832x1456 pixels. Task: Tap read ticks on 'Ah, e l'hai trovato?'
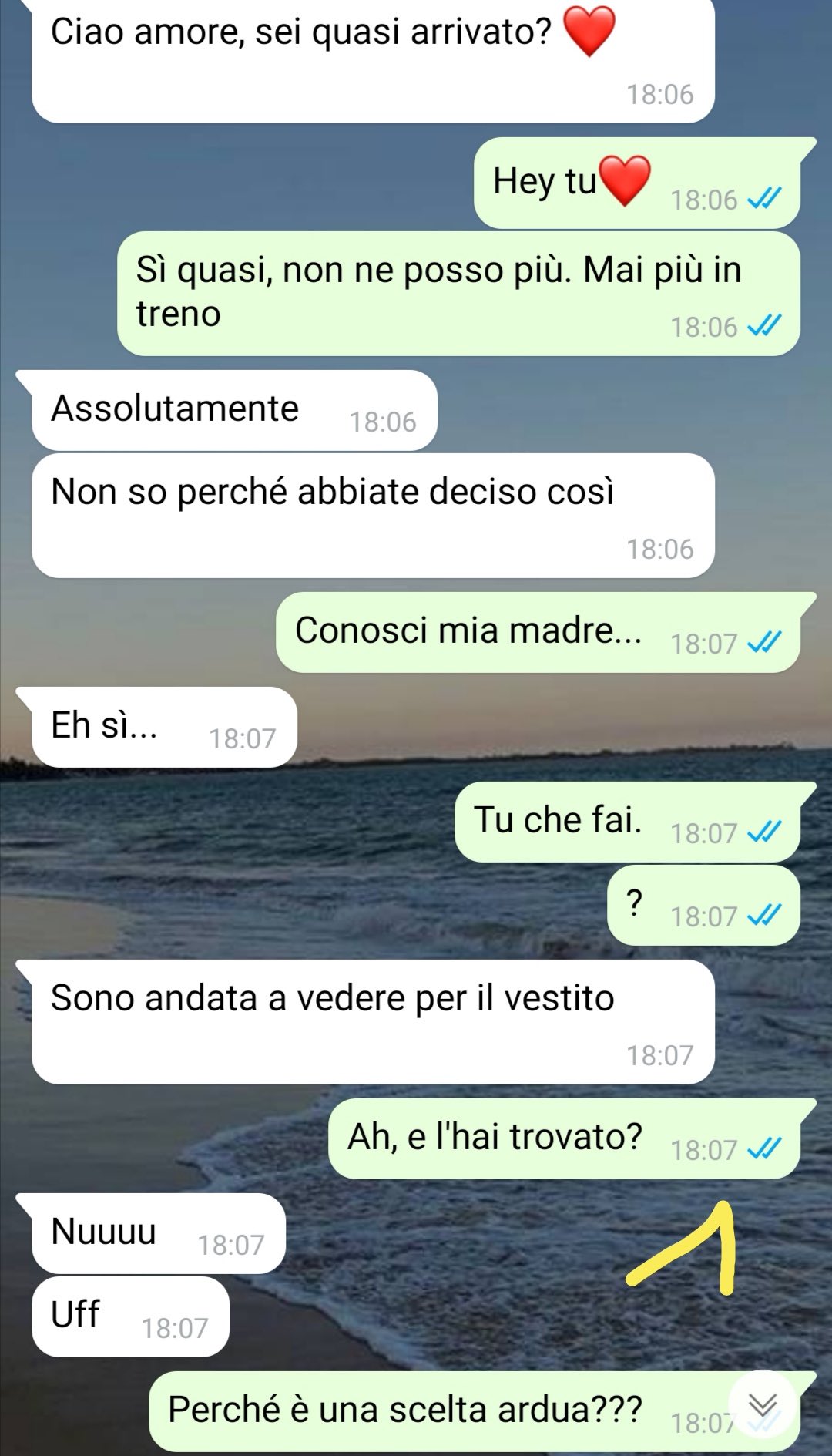pos(764,1149)
